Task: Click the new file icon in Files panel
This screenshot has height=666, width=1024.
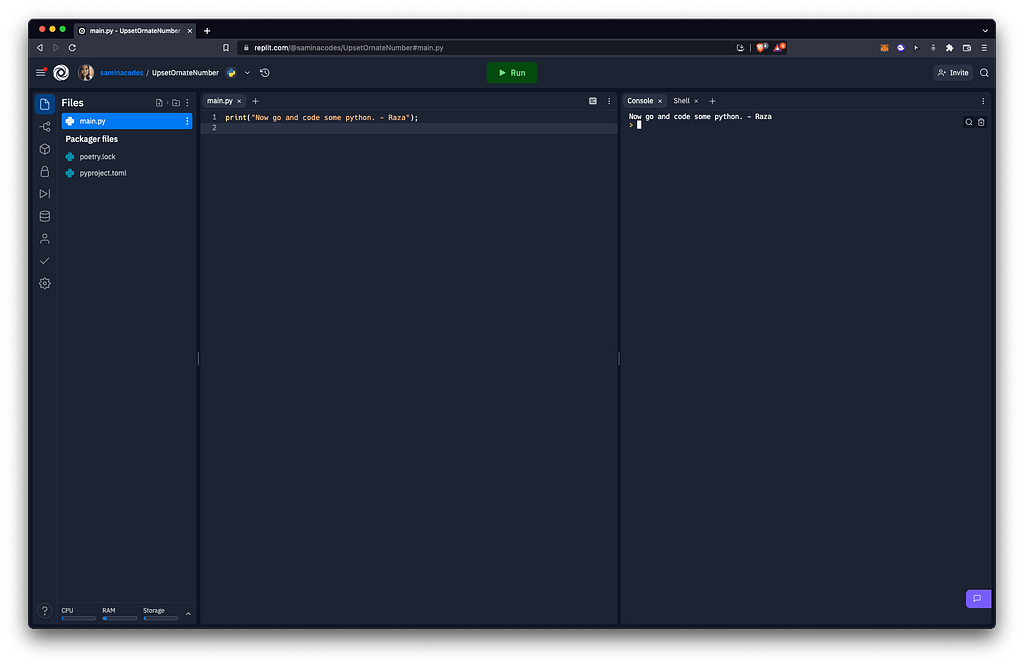Action: [159, 103]
